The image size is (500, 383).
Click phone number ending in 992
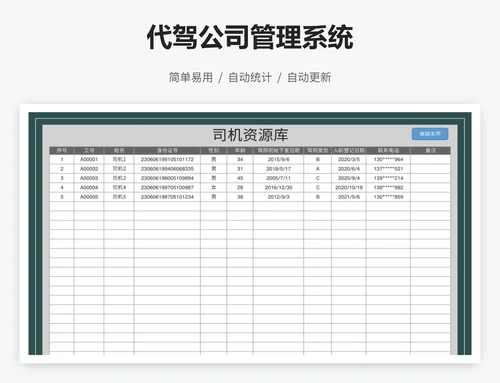388,188
